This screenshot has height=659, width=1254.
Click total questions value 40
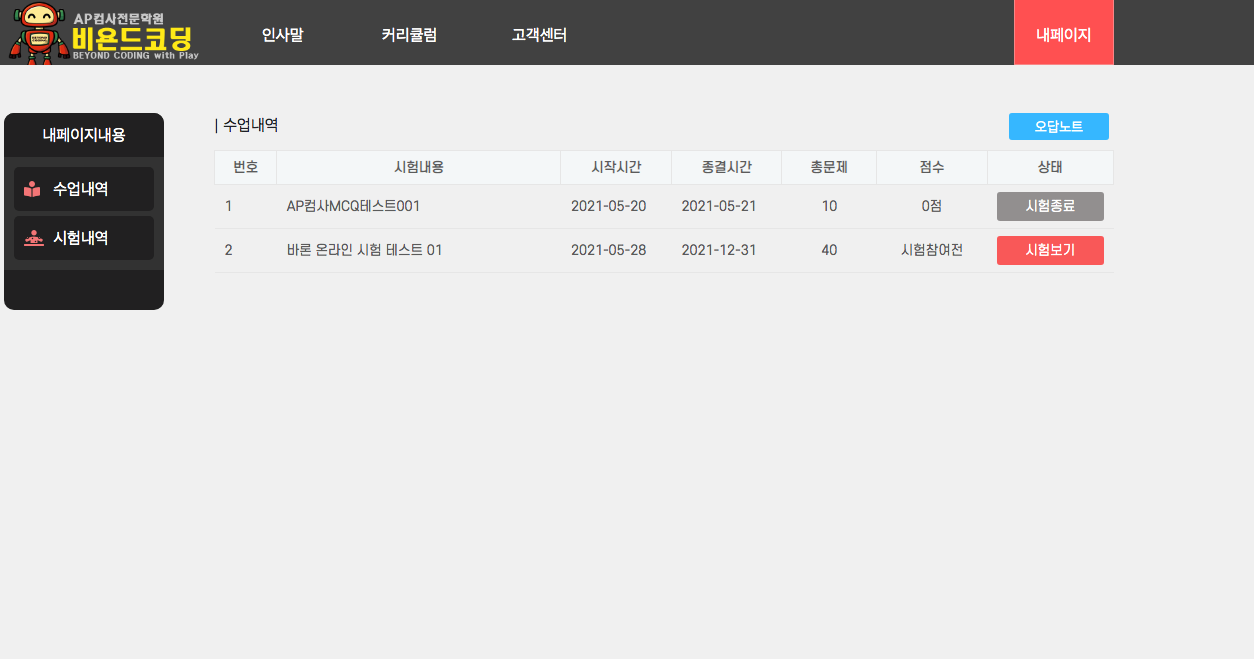pos(829,250)
